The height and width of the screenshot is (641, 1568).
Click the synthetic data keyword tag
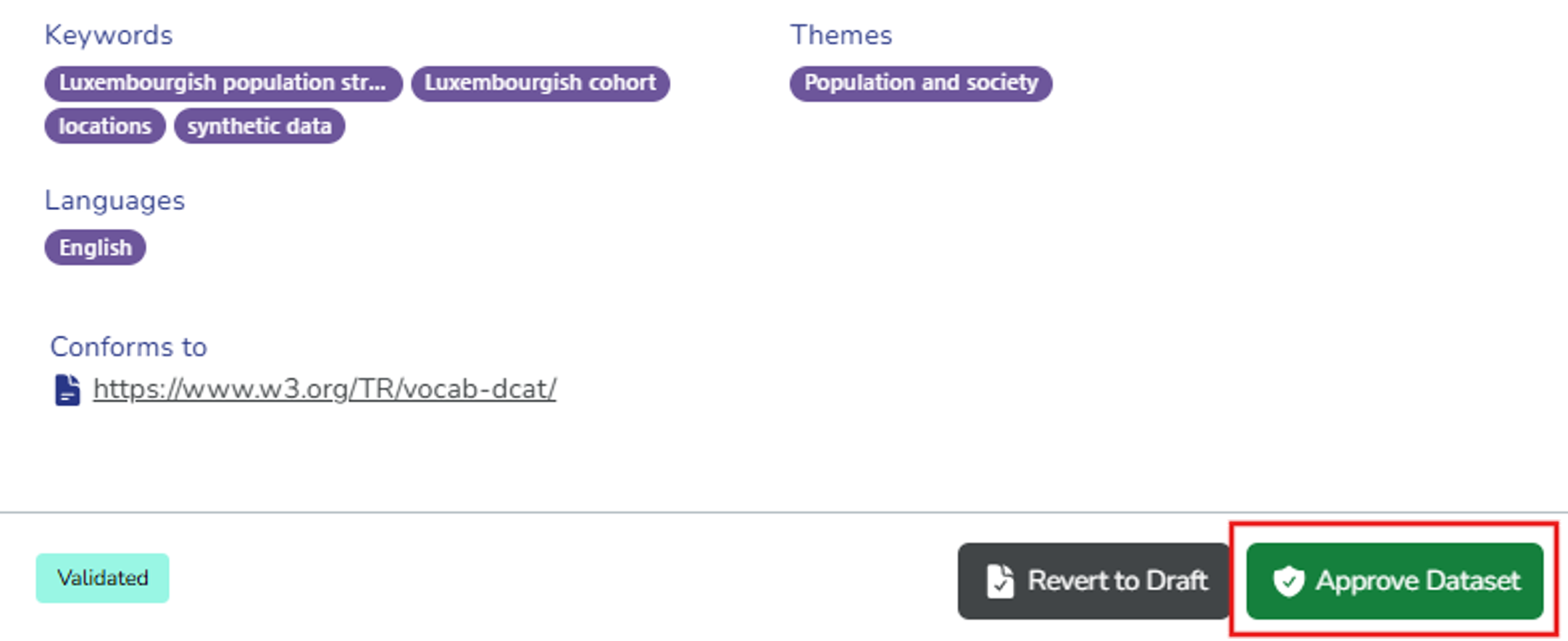tap(259, 126)
